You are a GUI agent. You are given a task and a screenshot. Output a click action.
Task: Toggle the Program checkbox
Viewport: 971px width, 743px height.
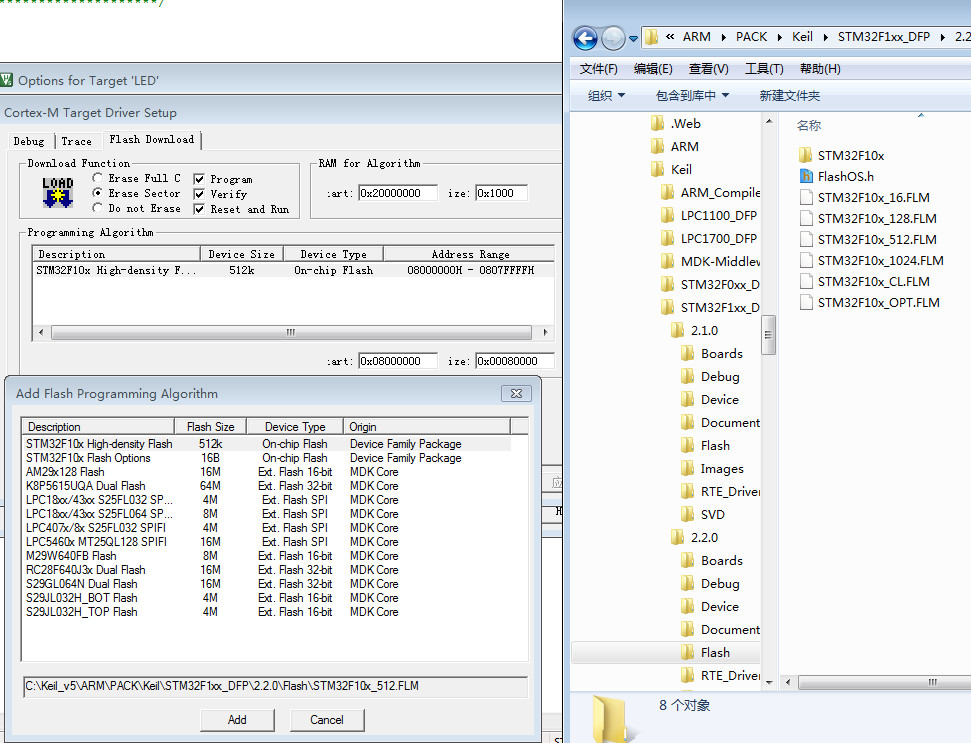coord(199,179)
